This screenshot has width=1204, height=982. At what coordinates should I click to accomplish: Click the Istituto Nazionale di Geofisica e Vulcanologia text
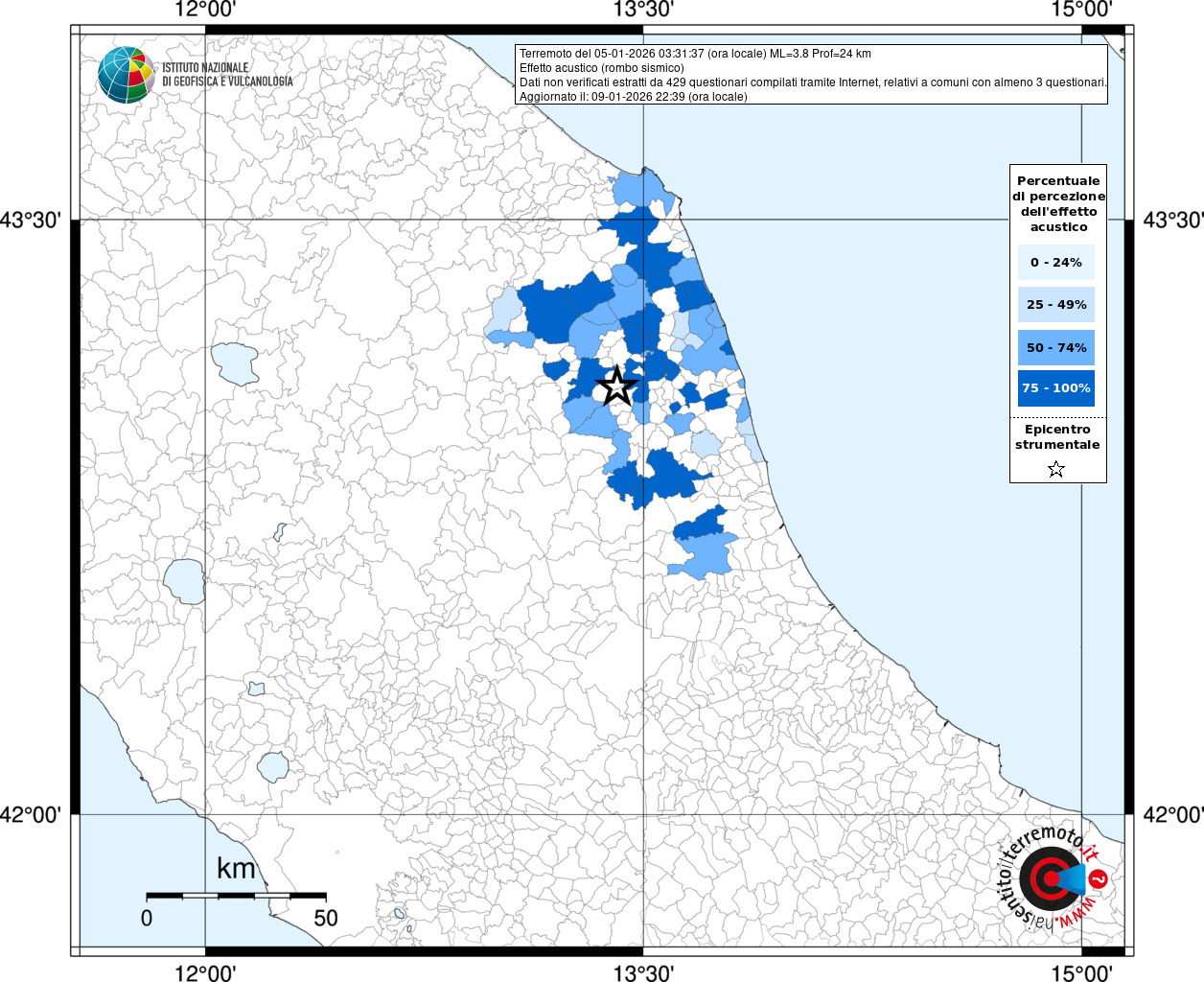pos(227,75)
